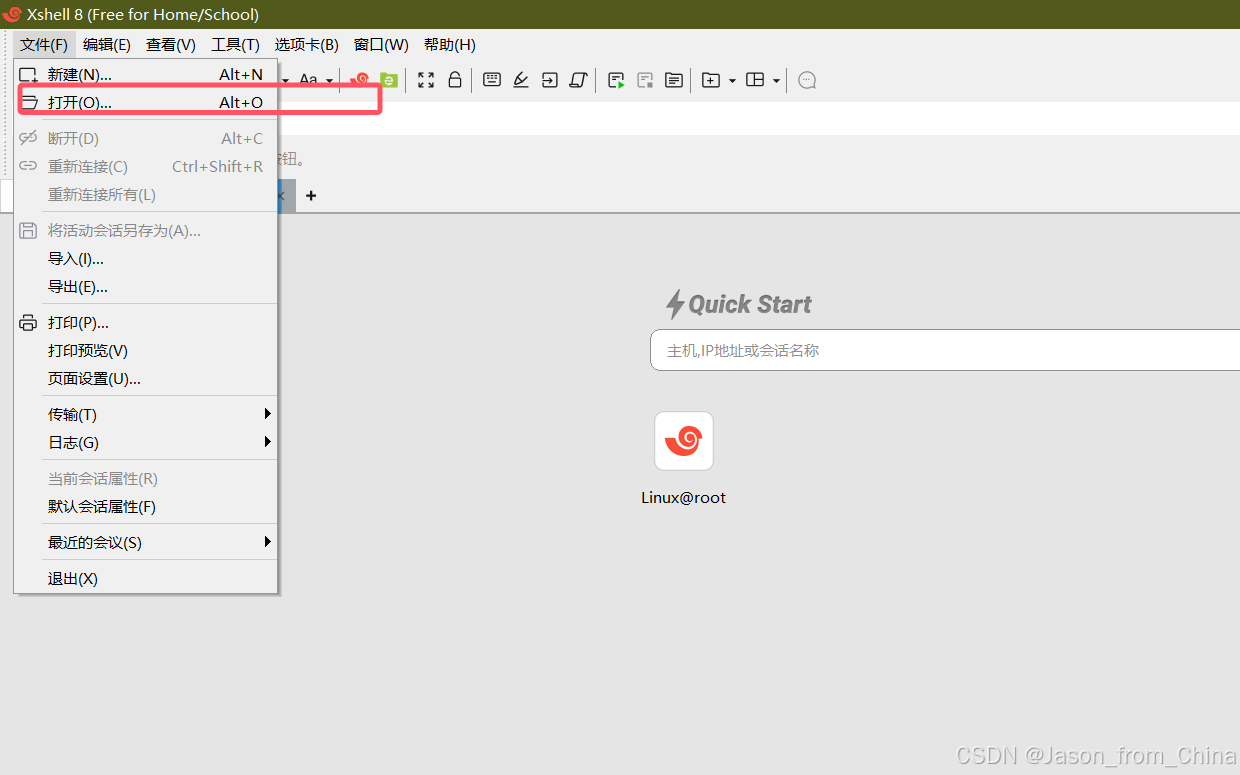Click the window layout toolbar icon

pos(756,80)
